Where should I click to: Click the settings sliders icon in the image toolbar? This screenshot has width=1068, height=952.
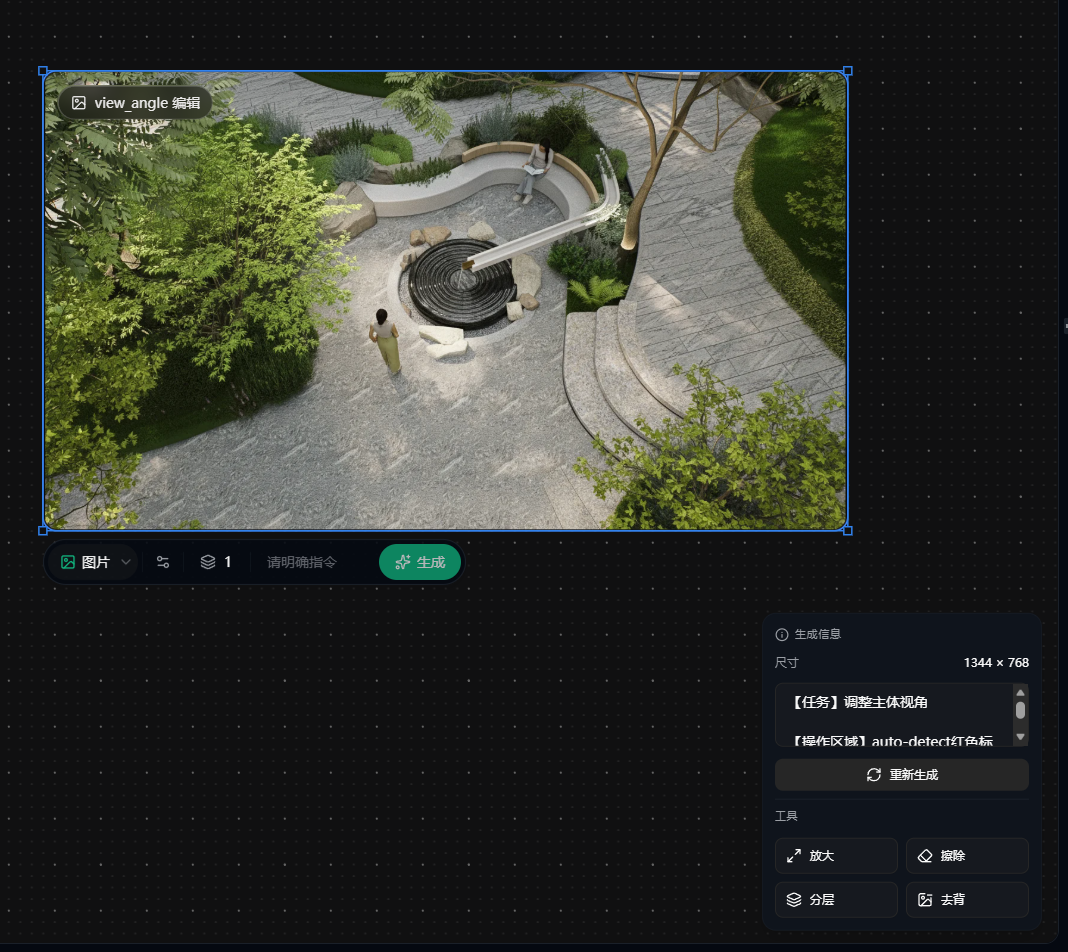tap(162, 562)
